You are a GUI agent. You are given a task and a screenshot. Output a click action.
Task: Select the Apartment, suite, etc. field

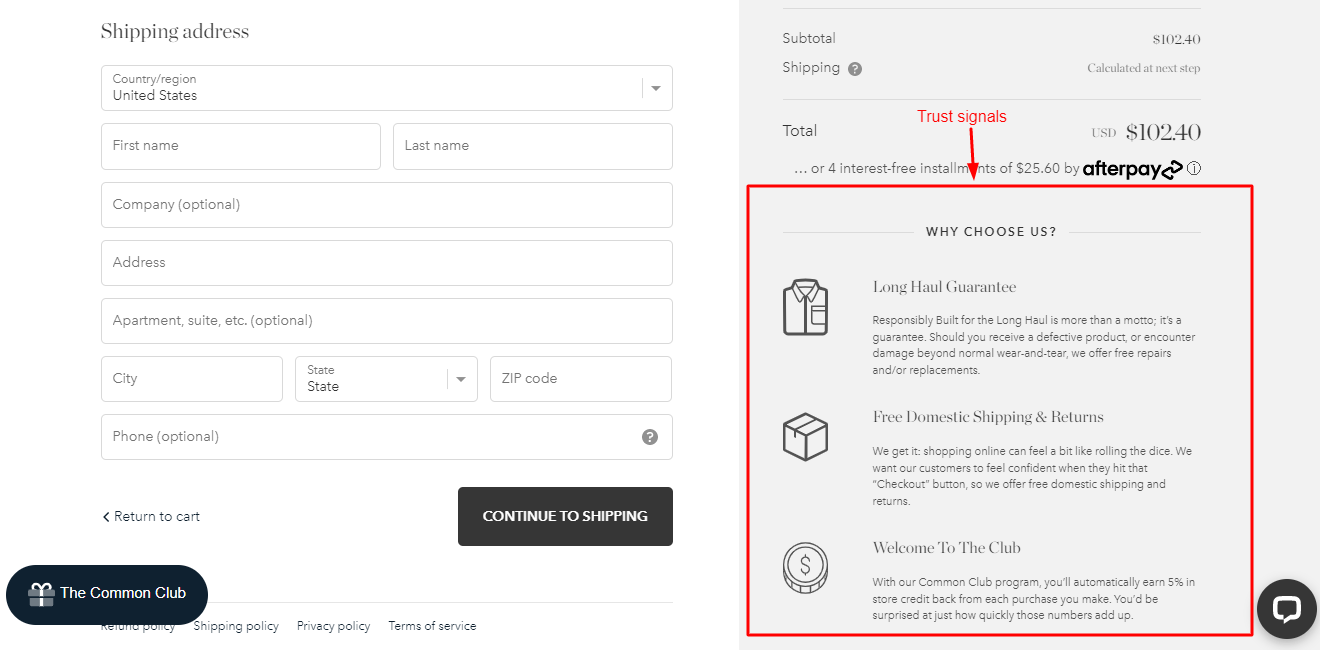click(387, 321)
